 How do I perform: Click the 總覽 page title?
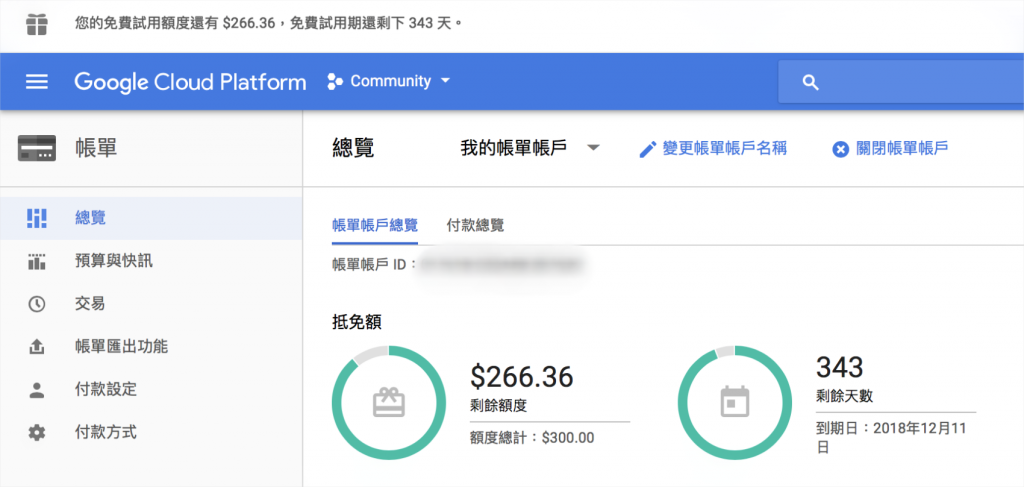pos(353,148)
